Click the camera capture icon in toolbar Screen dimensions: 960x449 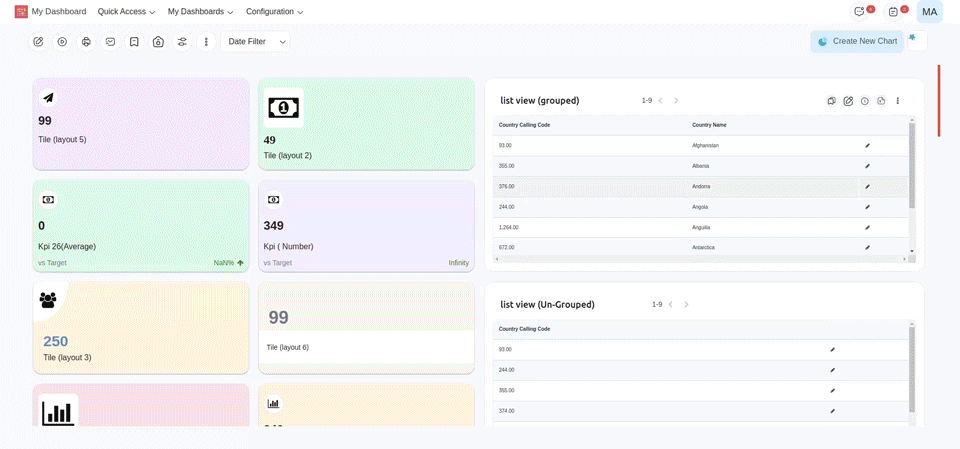click(158, 42)
